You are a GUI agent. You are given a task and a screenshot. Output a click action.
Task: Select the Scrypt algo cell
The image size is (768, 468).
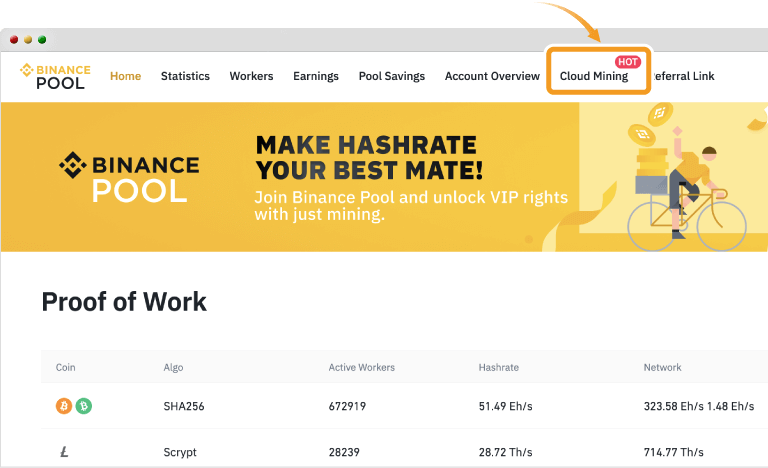(x=180, y=452)
